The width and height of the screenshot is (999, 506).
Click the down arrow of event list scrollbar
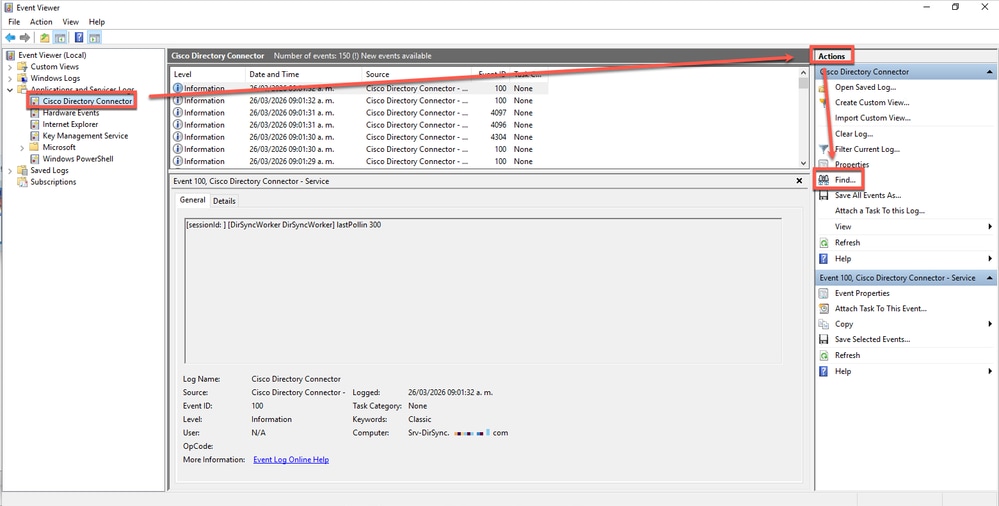(803, 163)
